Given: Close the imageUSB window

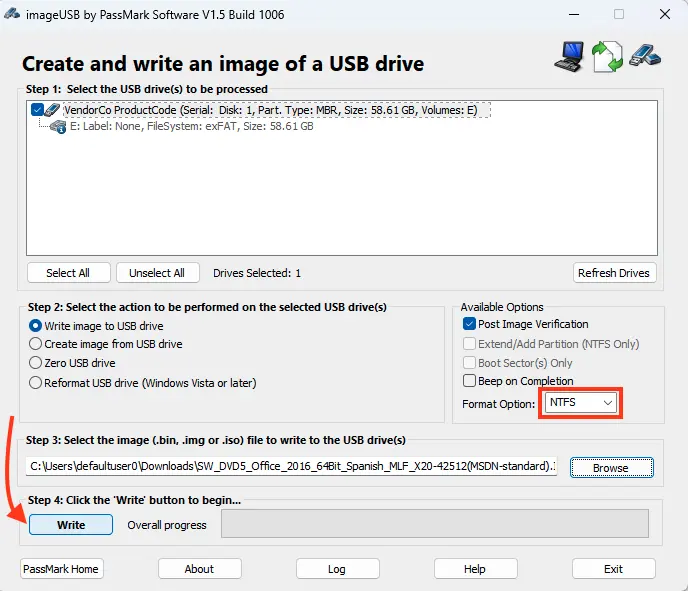Looking at the screenshot, I should click(665, 14).
